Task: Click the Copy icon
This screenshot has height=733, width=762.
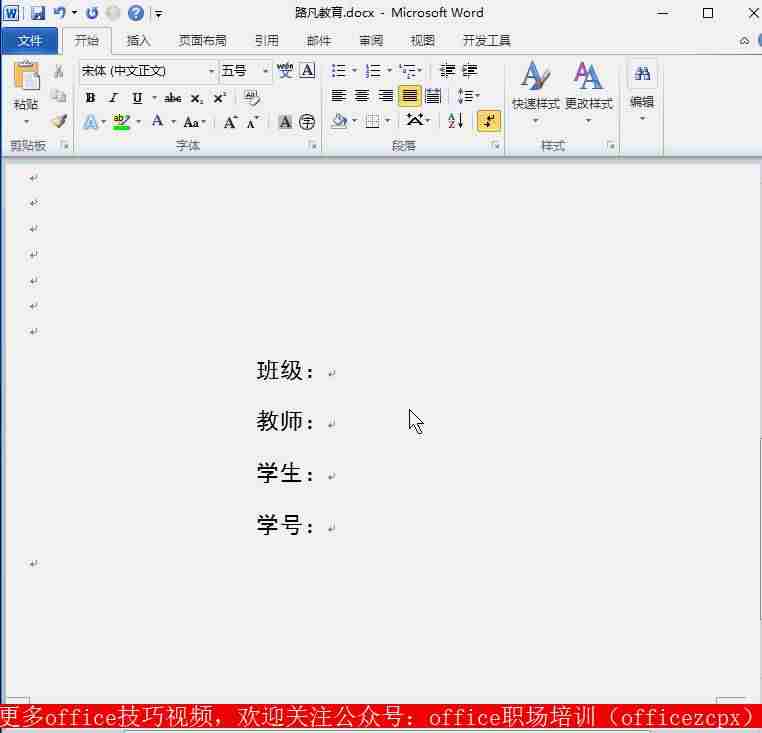Action: coord(59,96)
